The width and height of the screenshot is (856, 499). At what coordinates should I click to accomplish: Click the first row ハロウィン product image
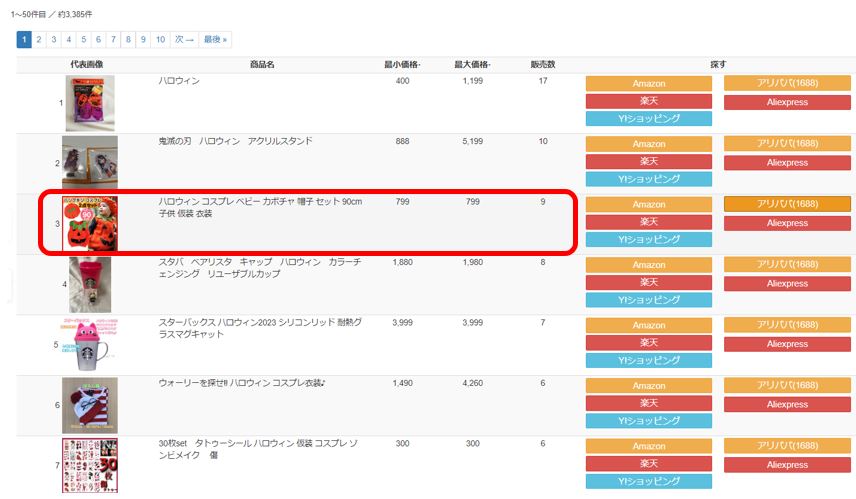click(x=90, y=103)
